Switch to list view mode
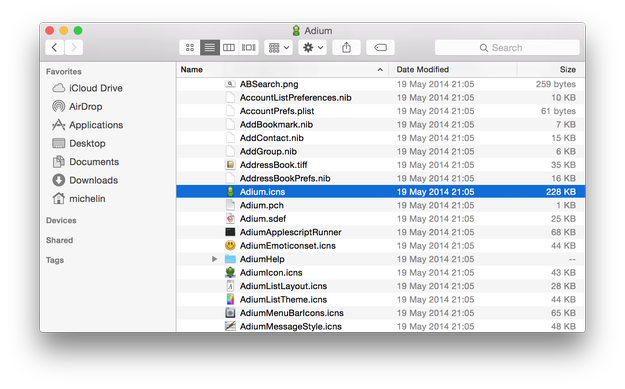This screenshot has height=389, width=625. click(x=210, y=48)
